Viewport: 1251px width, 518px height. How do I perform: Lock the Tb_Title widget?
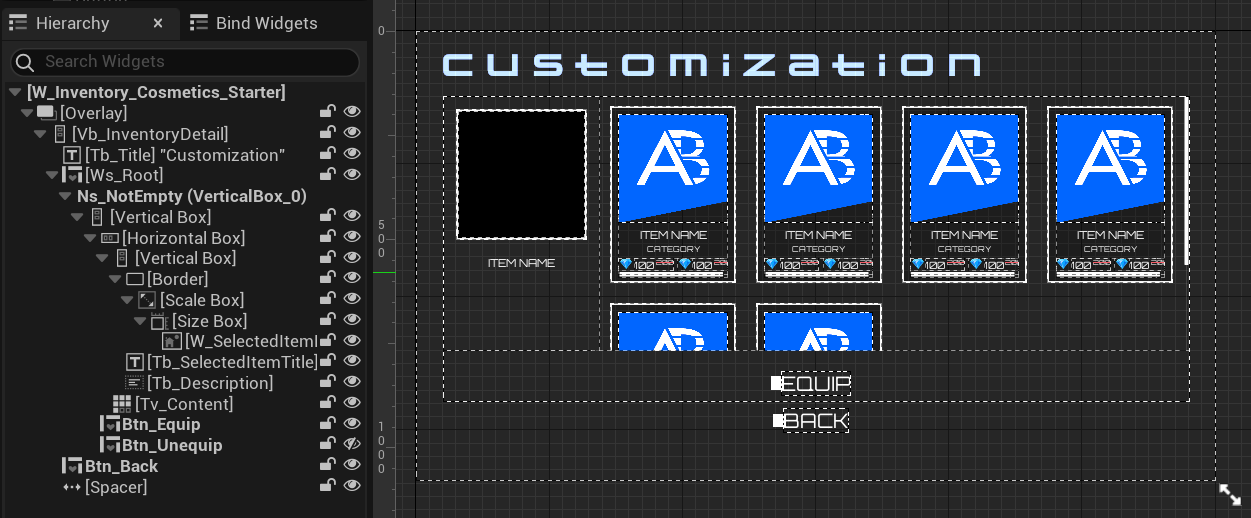click(x=327, y=155)
